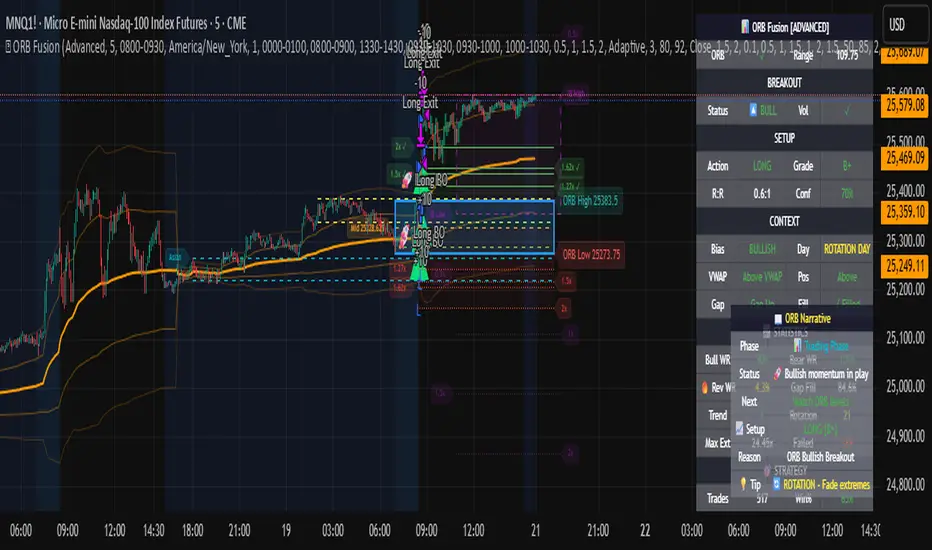Image resolution: width=932 pixels, height=550 pixels.
Task: Click the Above VWAP value
Action: pos(762,276)
